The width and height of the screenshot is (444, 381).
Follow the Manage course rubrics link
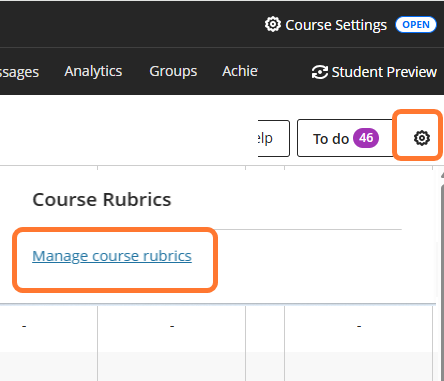click(x=112, y=256)
